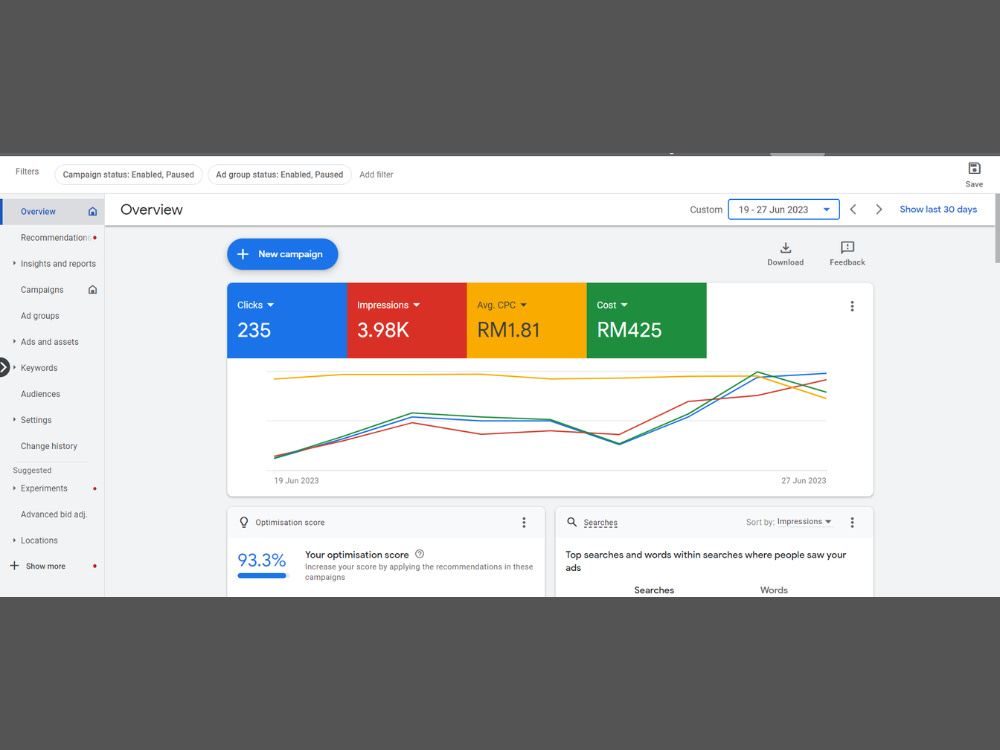Screen dimensions: 1000x750
Task: Click Ad group status: Enabled, Paused chip
Action: point(279,175)
